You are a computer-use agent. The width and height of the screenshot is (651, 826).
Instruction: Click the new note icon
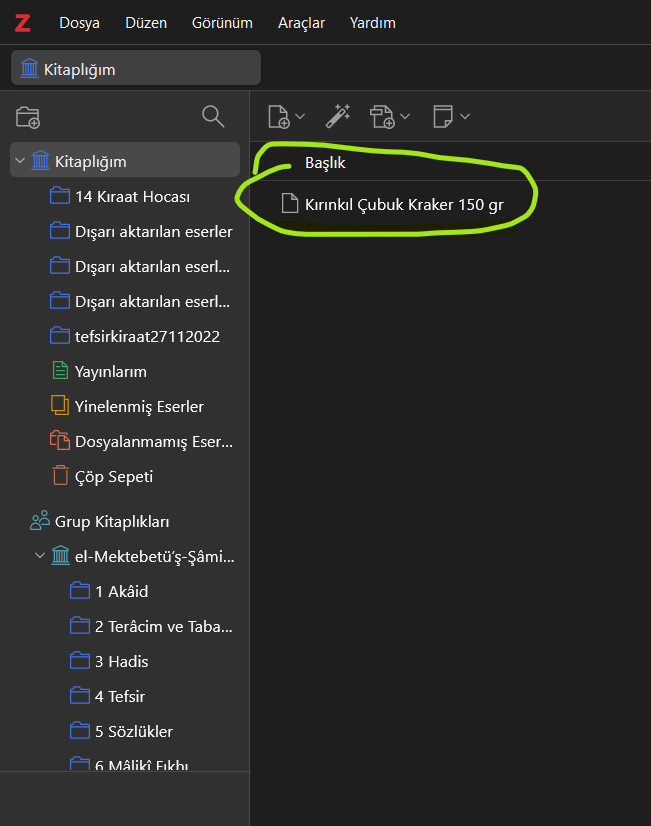442,116
